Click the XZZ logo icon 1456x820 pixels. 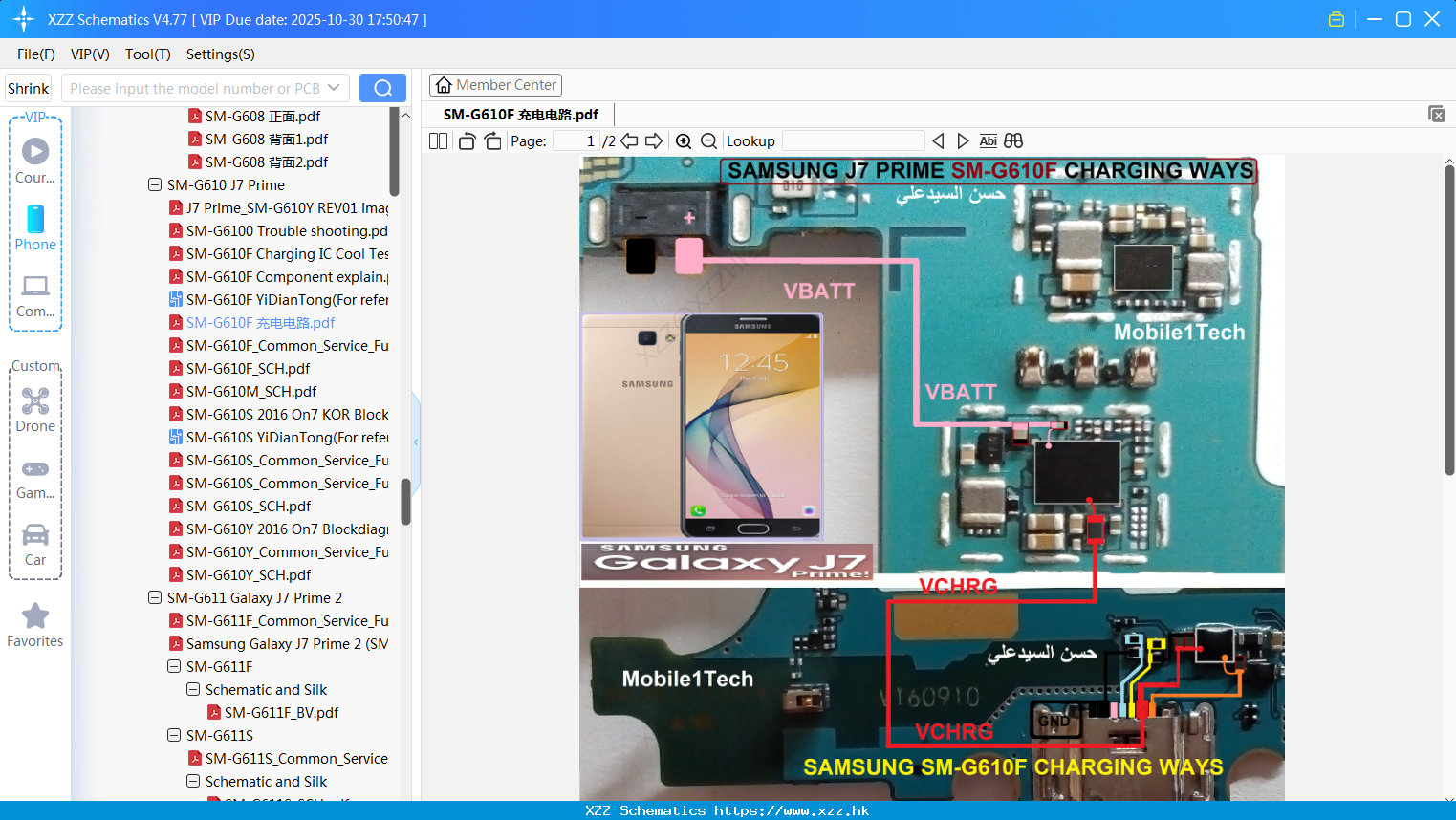coord(24,19)
